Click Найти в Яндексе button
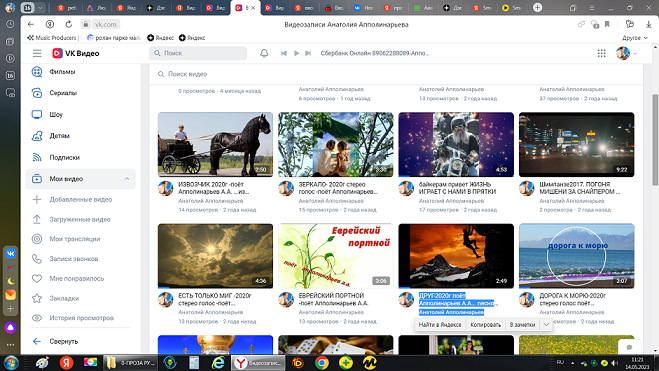659x371 pixels. point(440,324)
